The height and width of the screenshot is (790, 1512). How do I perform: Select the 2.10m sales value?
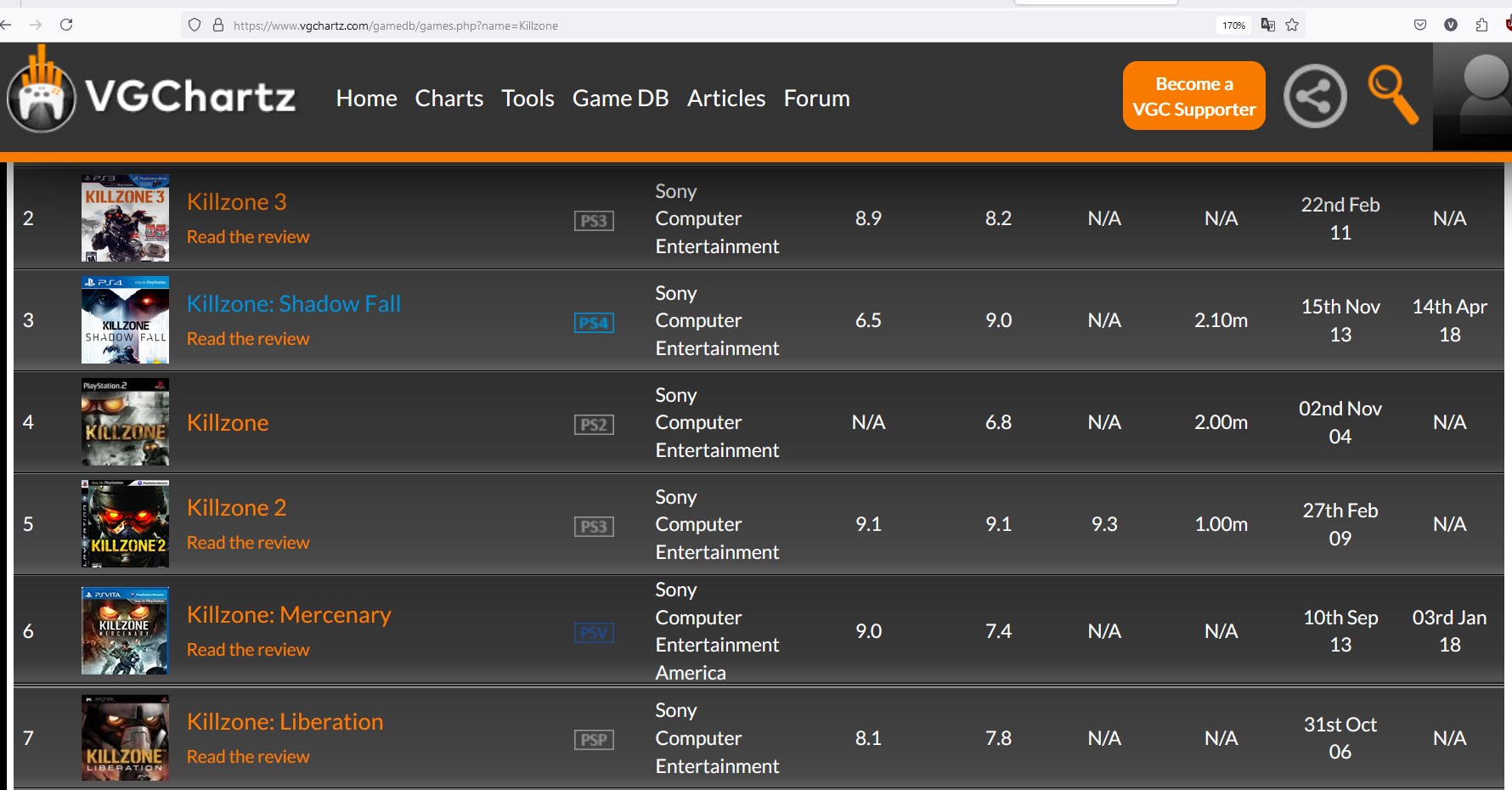tap(1221, 320)
